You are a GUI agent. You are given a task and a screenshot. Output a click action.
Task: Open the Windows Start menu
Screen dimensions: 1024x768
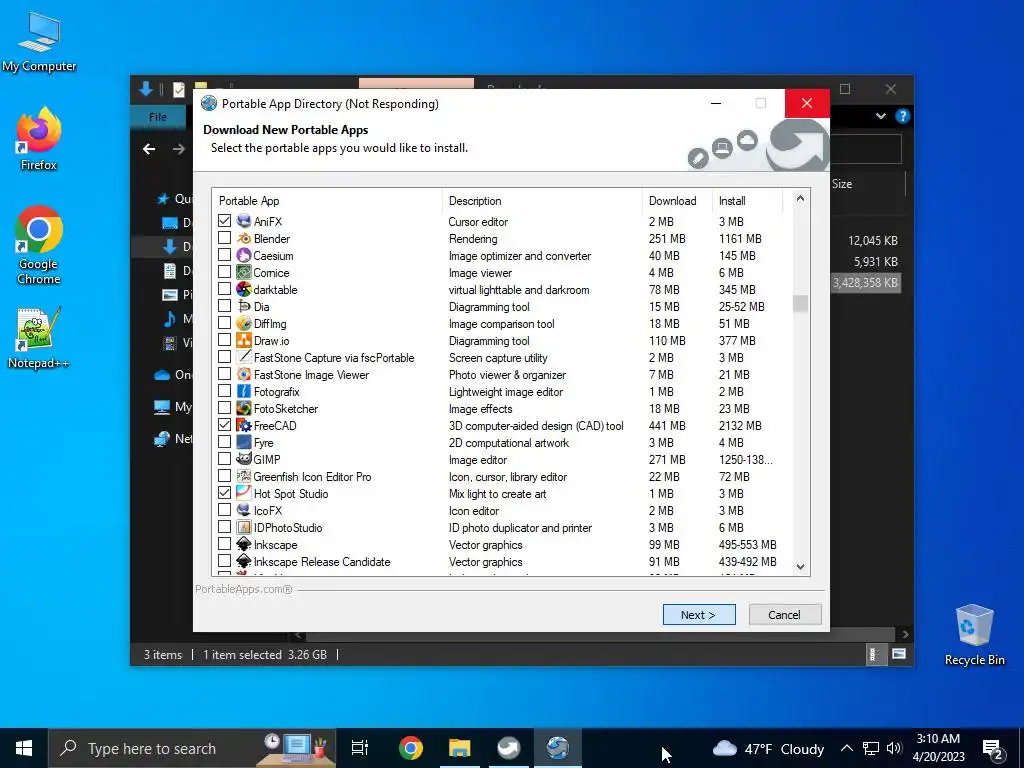coord(24,748)
